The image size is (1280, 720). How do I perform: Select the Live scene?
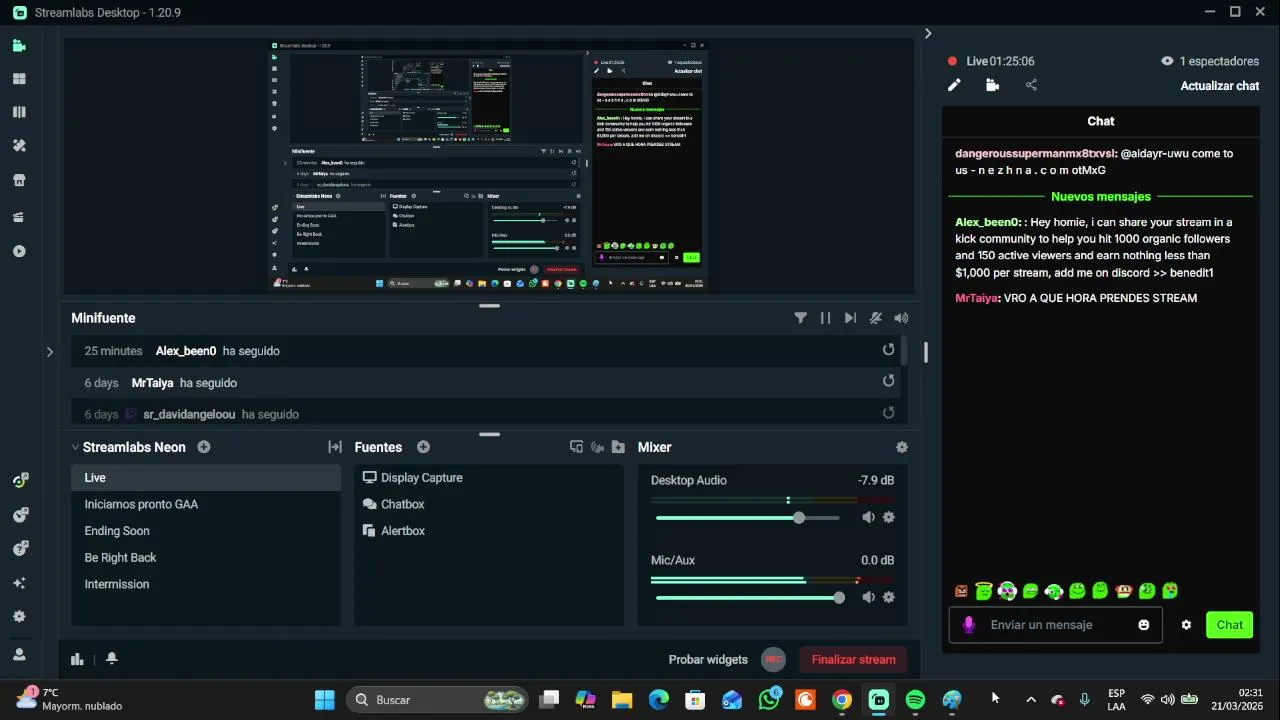pos(206,478)
